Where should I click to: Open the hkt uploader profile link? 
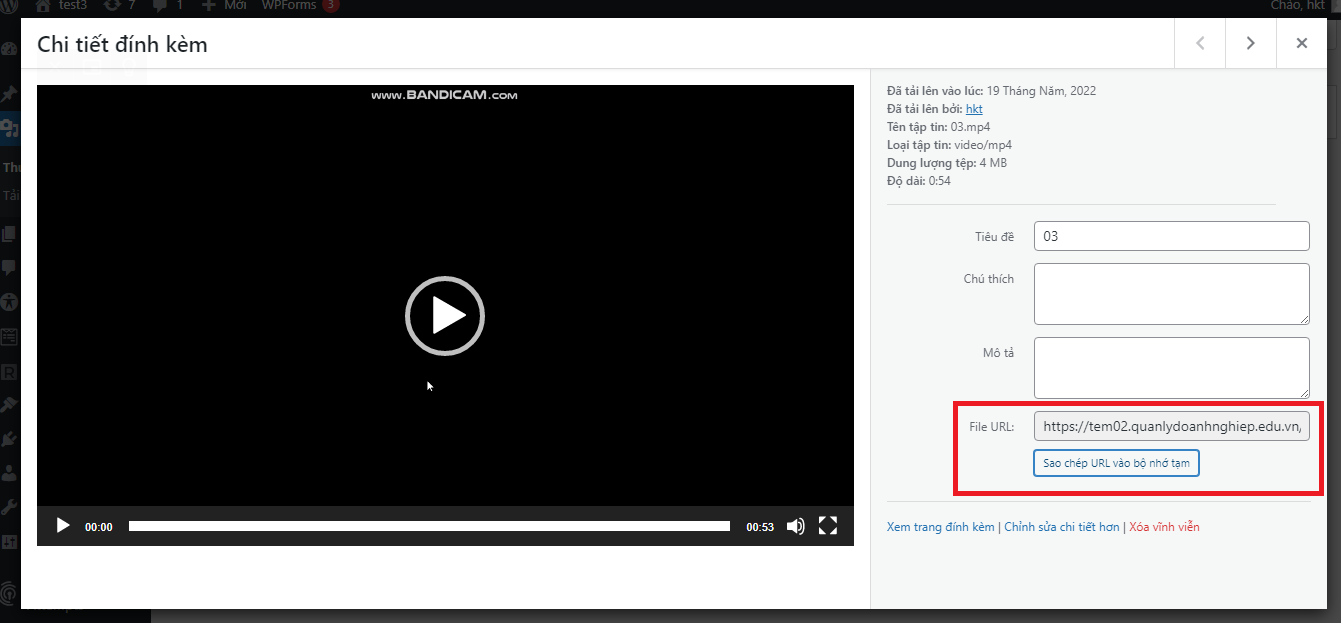point(974,109)
